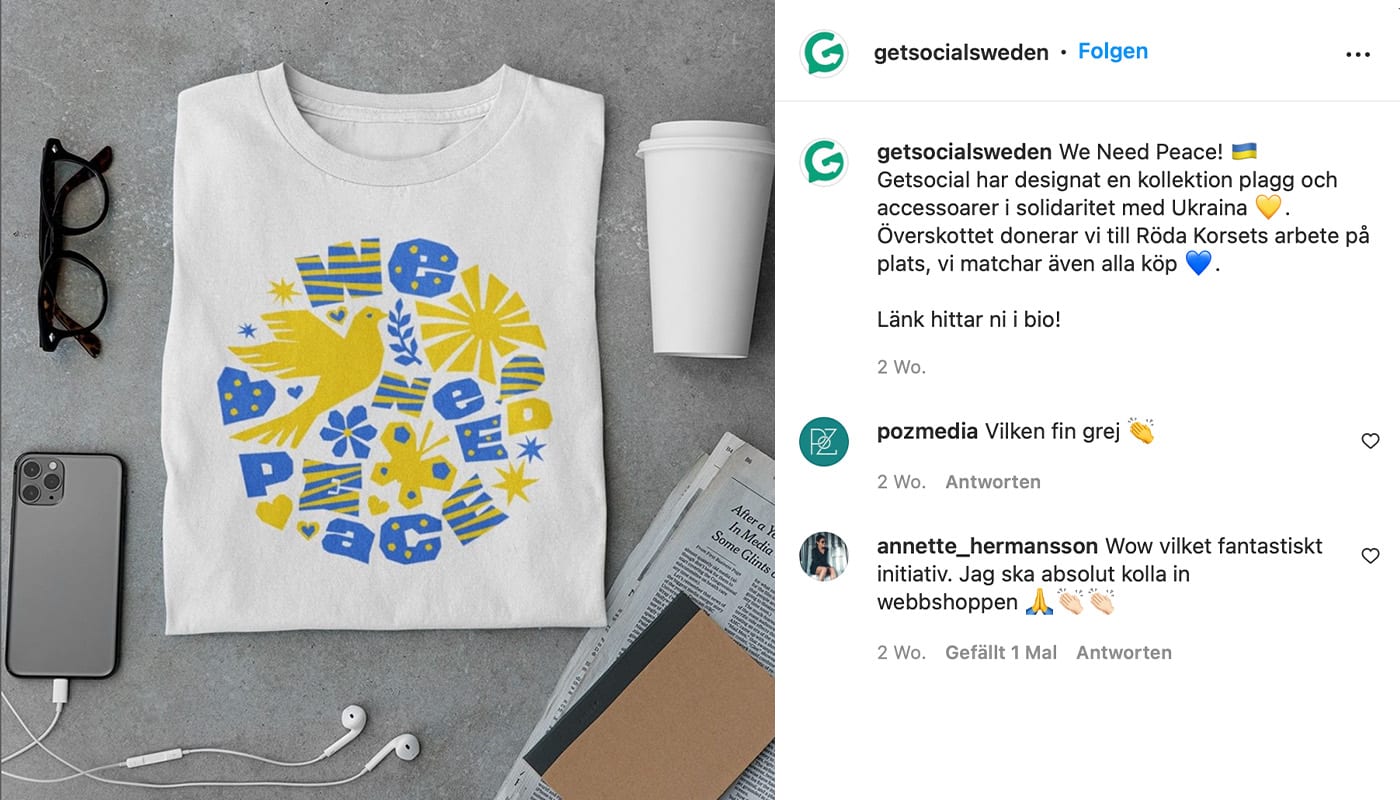Open annette_hermansson's profile picture

coord(824,556)
